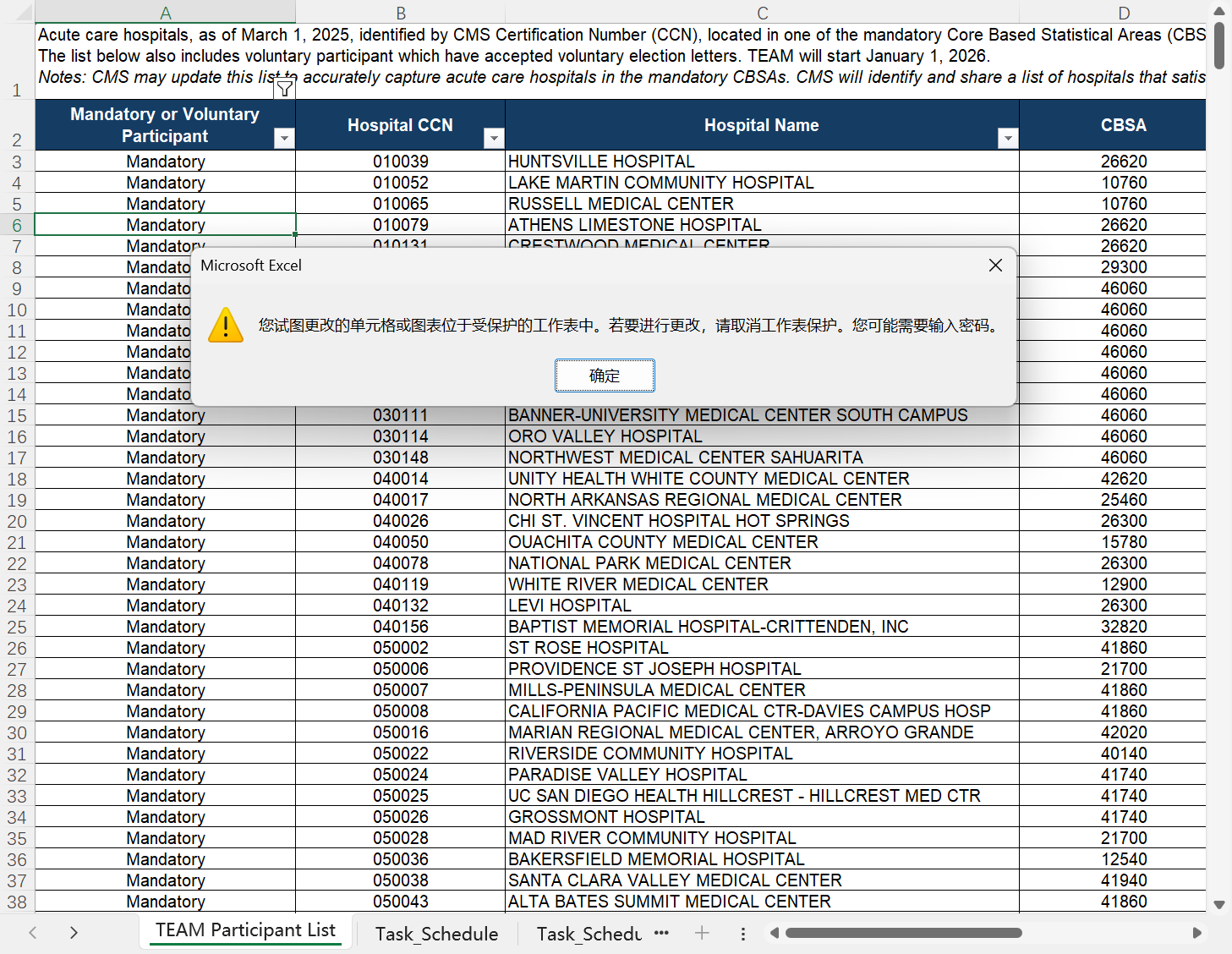Open the vertical ellipsis sheet options icon
The width and height of the screenshot is (1232, 954).
pos(743,933)
